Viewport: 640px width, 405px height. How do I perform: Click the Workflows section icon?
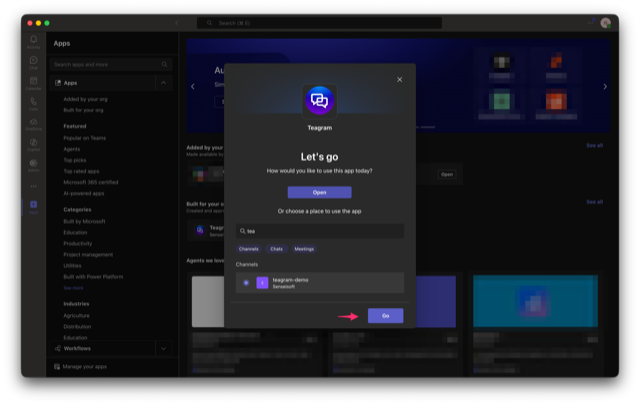[58, 348]
